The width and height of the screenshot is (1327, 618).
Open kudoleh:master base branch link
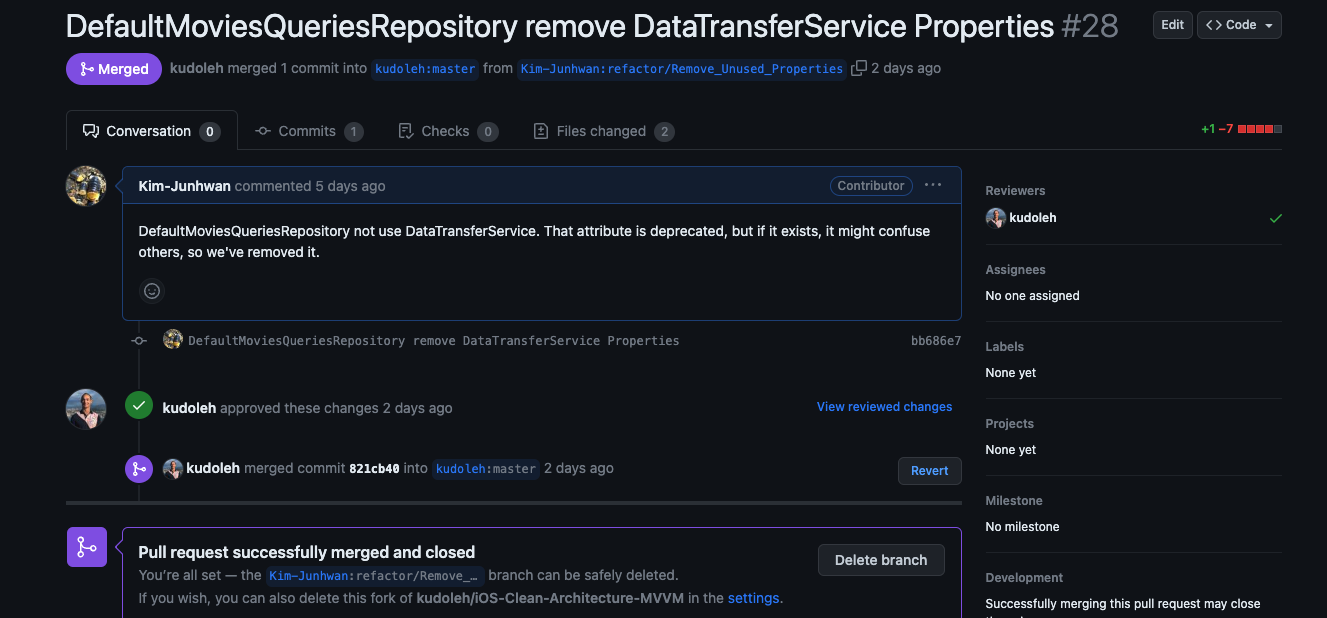coord(425,69)
